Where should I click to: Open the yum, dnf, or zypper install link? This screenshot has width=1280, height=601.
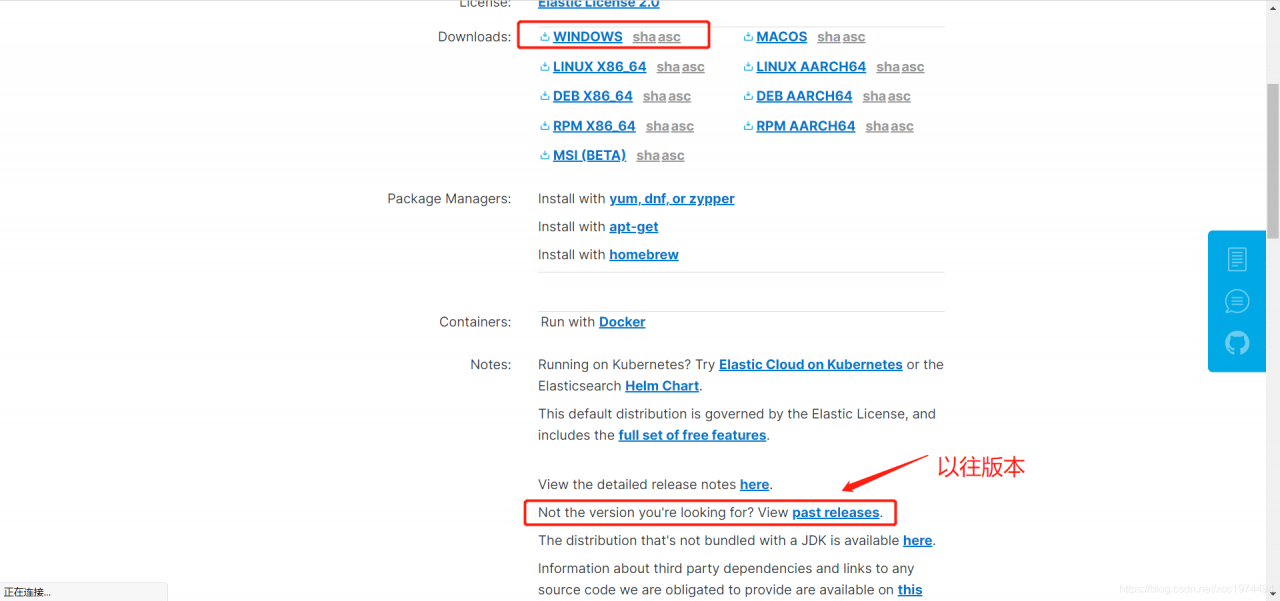tap(672, 199)
